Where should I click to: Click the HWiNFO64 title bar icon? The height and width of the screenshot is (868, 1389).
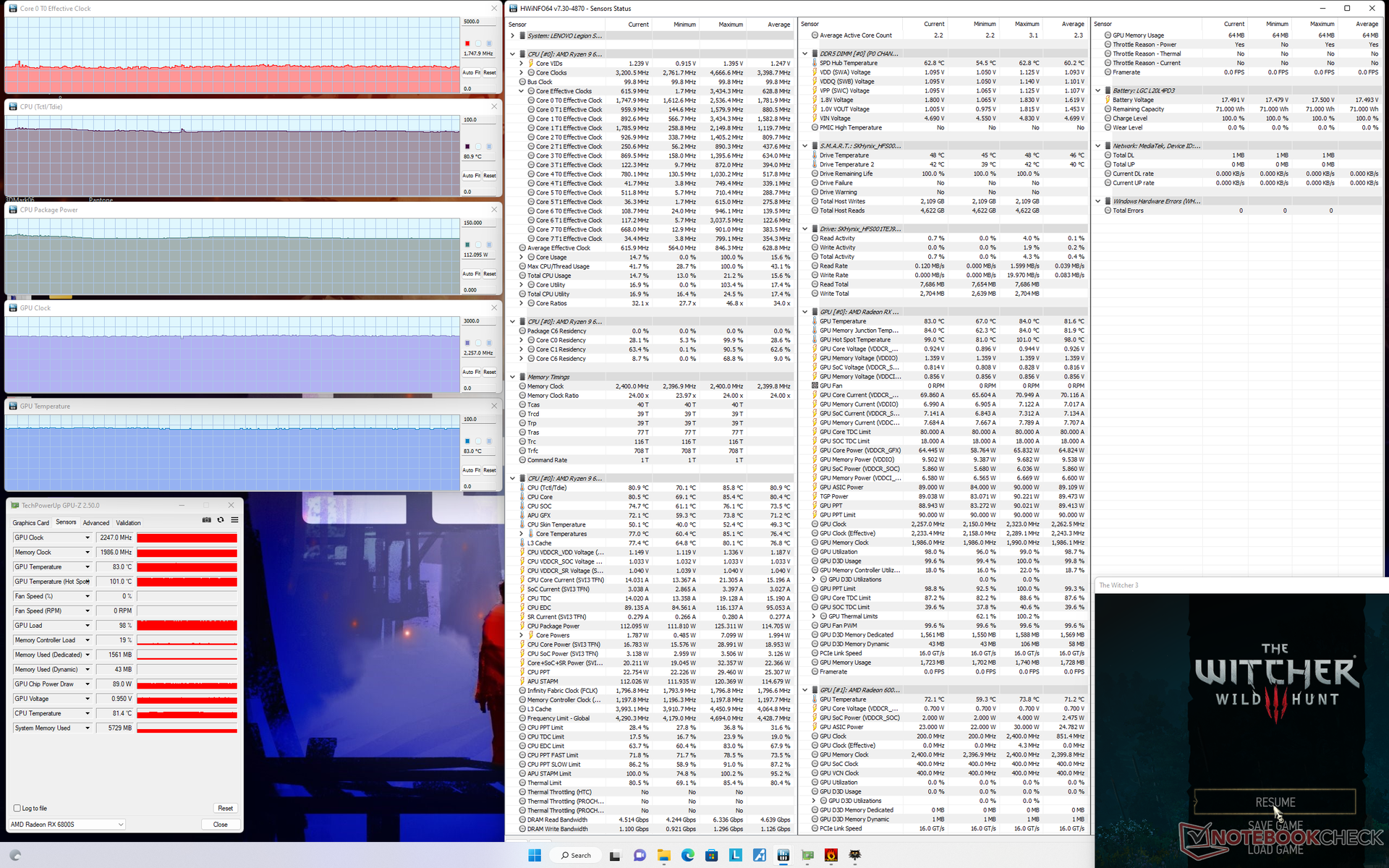tap(514, 9)
